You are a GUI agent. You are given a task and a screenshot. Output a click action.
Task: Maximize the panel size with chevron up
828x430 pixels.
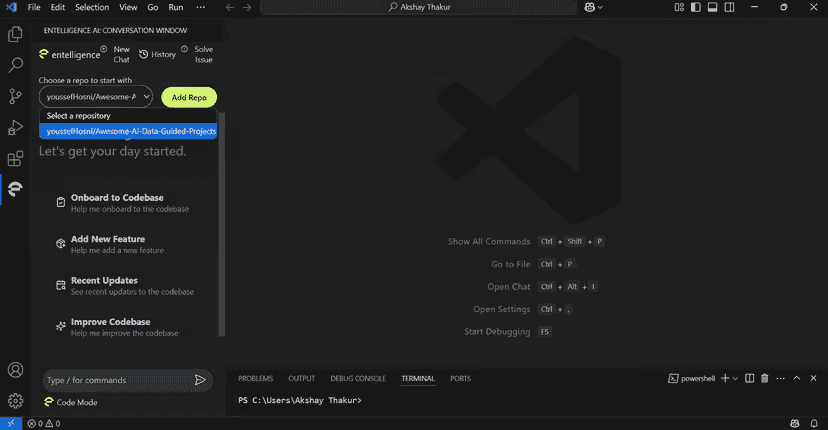point(797,378)
